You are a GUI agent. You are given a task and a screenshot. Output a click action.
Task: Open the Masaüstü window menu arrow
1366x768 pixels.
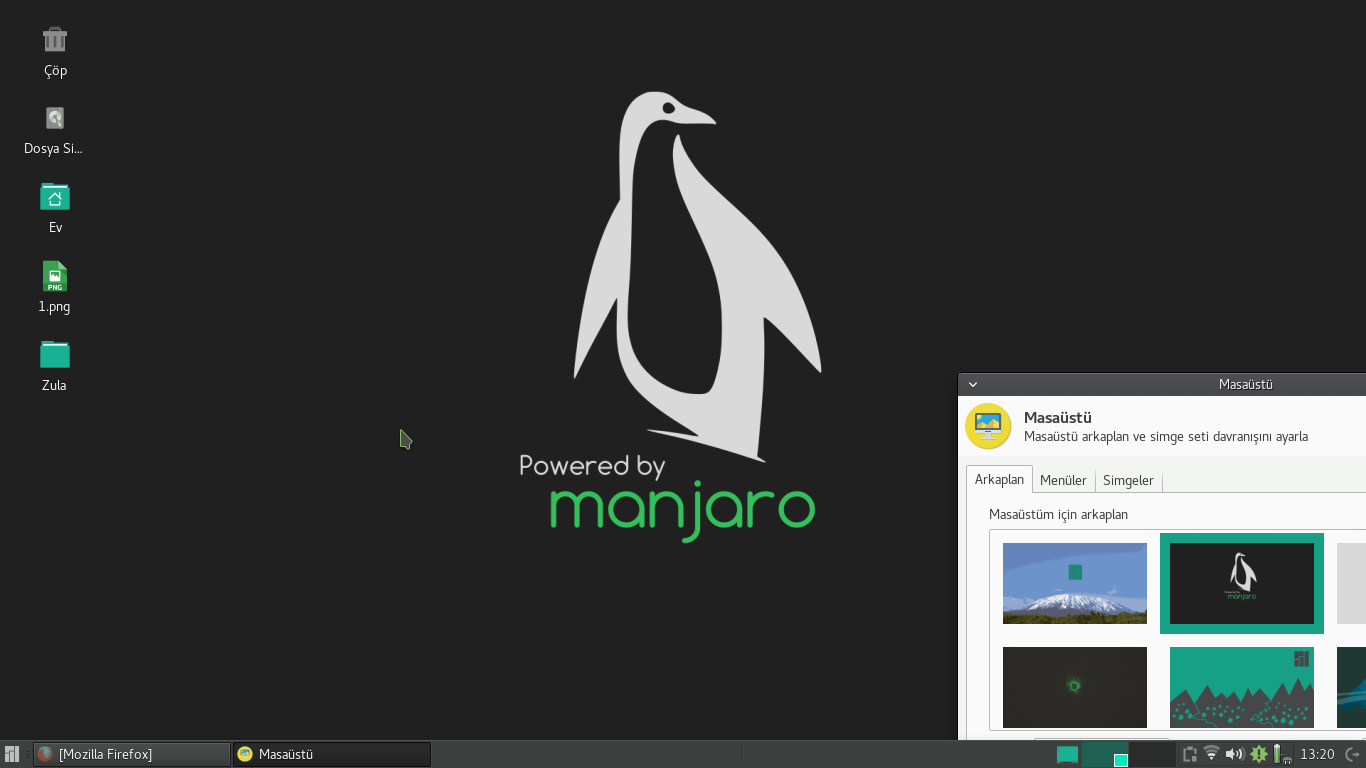coord(973,384)
